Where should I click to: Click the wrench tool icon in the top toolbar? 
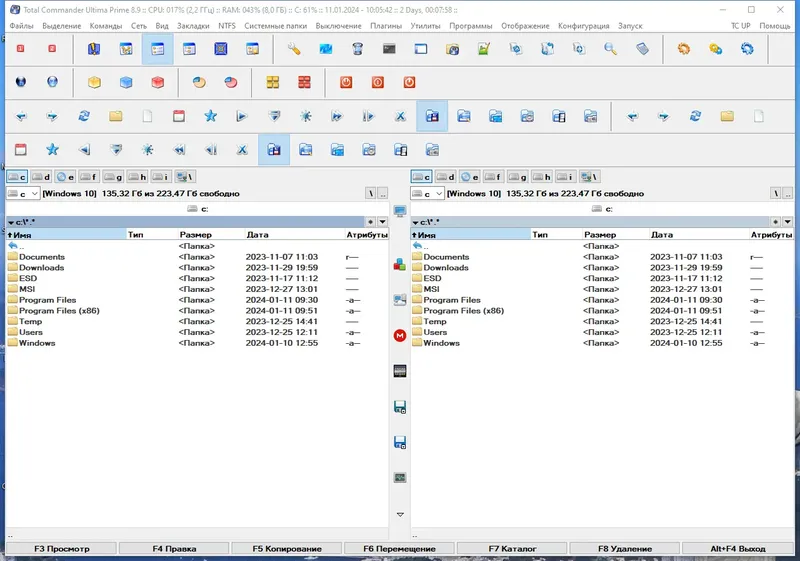(x=294, y=49)
